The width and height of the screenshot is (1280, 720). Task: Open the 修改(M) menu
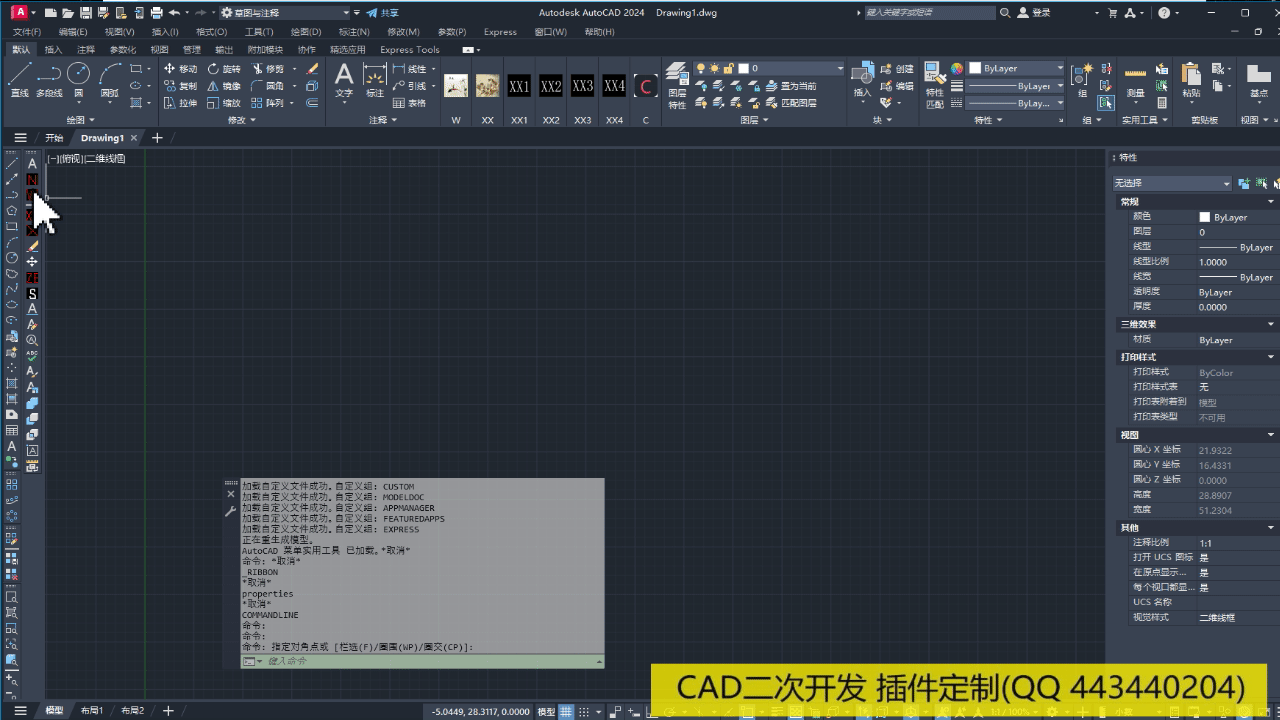(403, 32)
